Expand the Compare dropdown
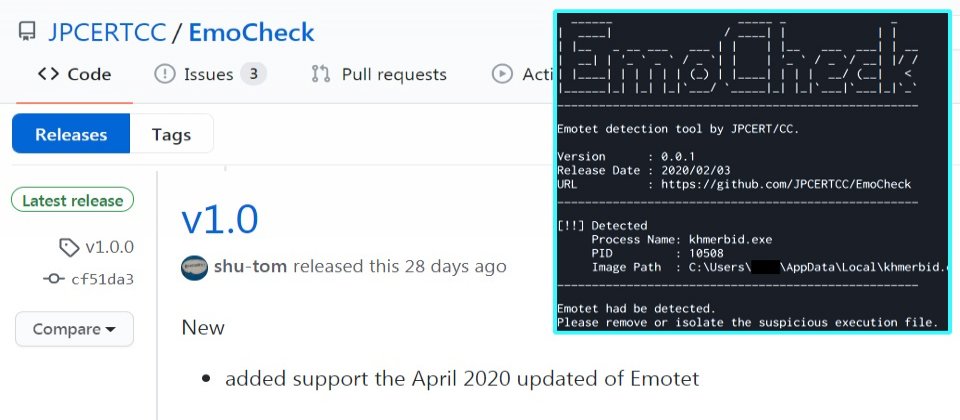 pyautogui.click(x=74, y=329)
